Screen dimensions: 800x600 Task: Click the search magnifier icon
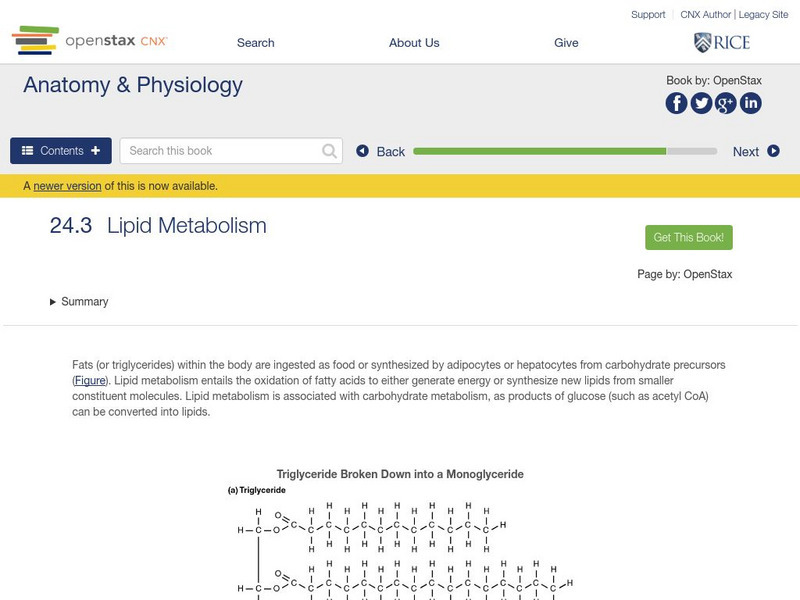point(328,150)
